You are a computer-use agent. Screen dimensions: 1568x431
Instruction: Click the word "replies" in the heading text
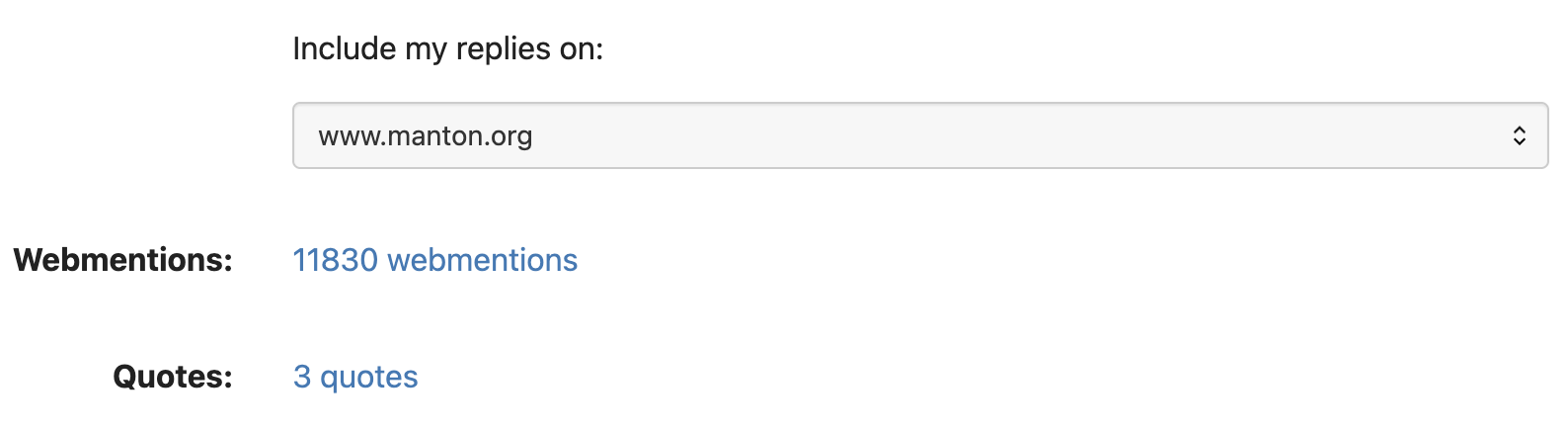pos(503,48)
